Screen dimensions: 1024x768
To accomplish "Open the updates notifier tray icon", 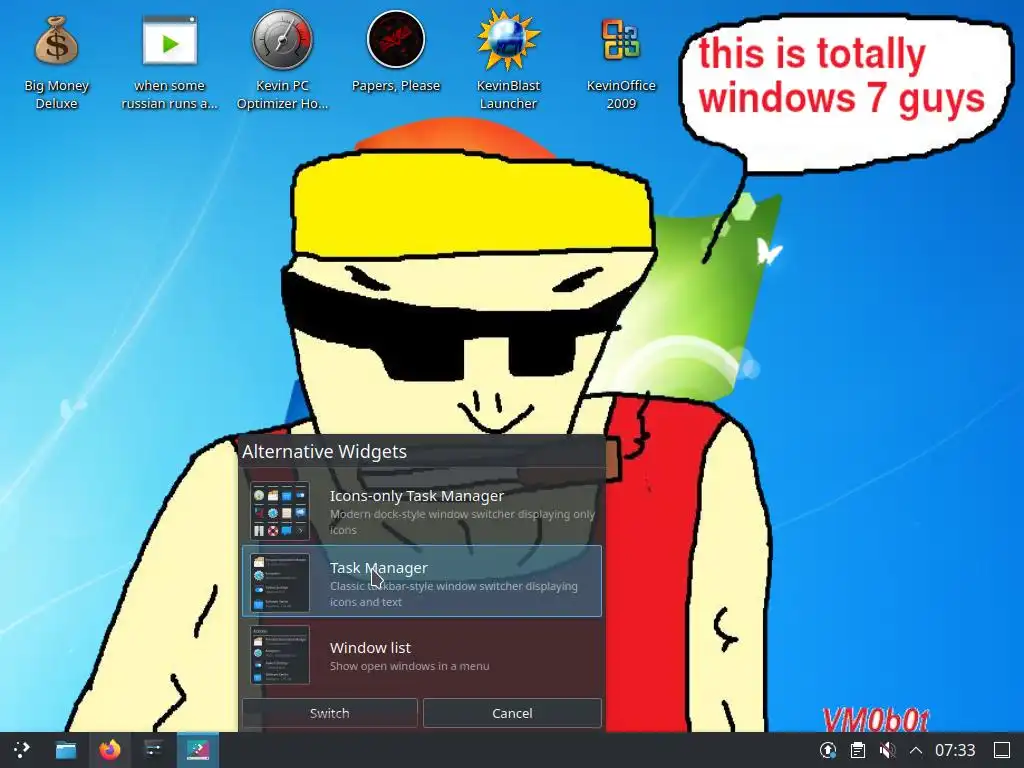I will [x=827, y=750].
